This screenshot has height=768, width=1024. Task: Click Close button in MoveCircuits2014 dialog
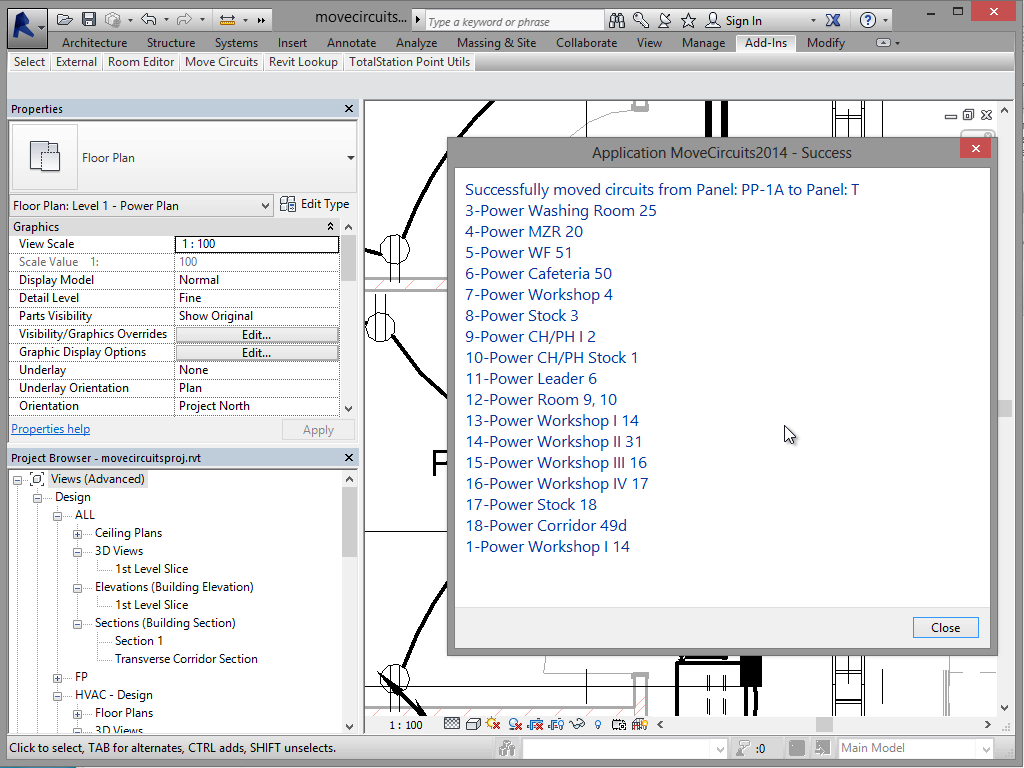(x=945, y=628)
